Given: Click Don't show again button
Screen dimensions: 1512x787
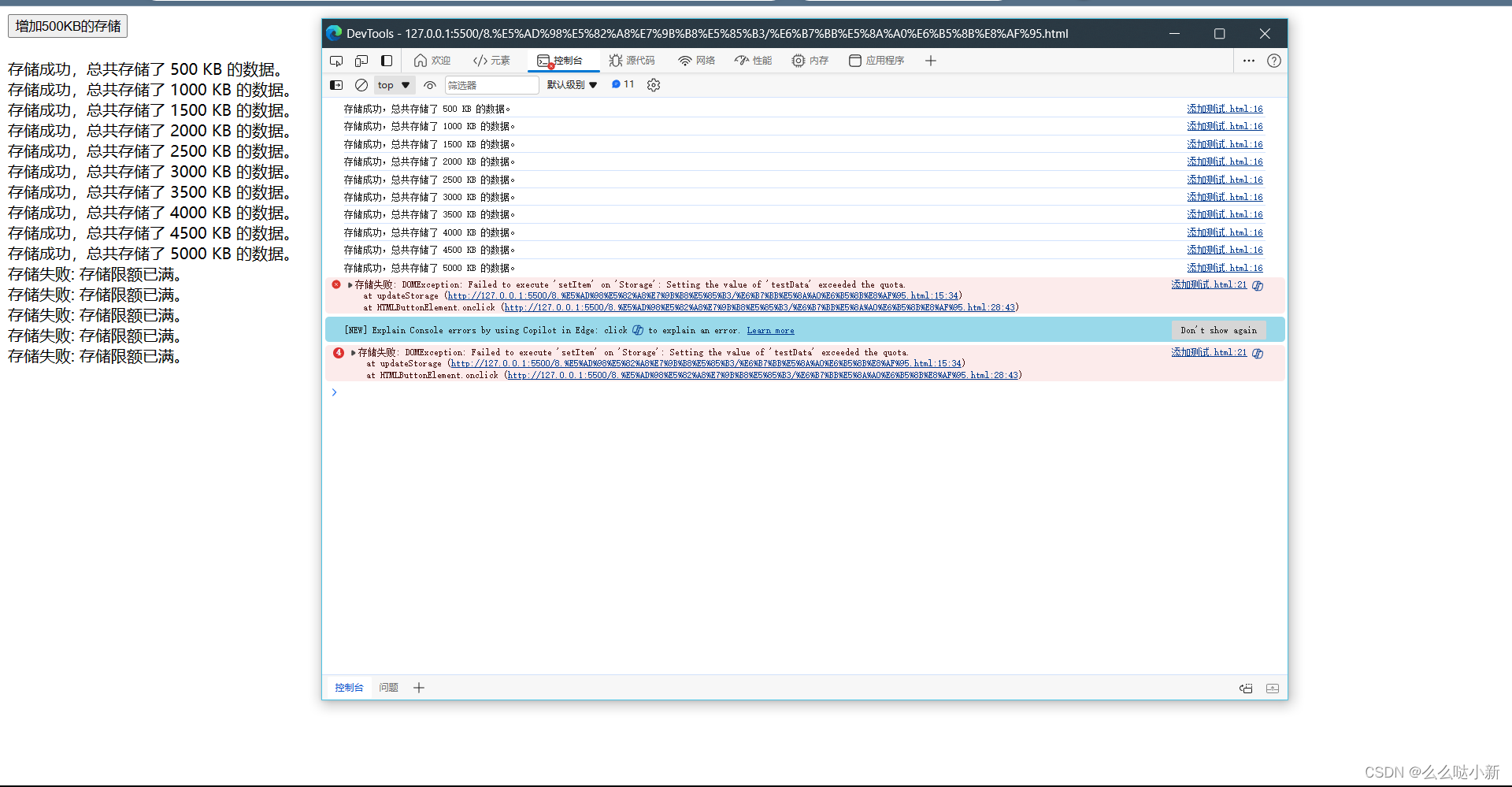Looking at the screenshot, I should [1218, 331].
